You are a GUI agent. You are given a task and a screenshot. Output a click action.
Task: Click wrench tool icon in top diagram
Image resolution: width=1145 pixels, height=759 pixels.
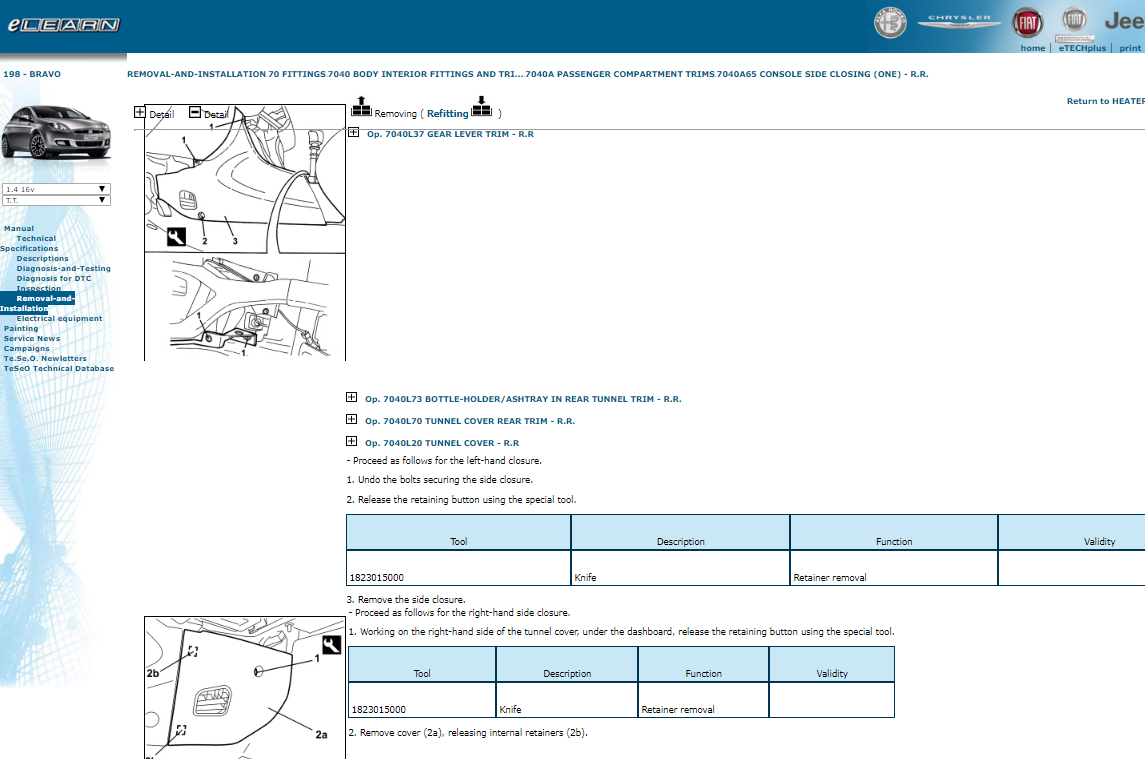176,237
